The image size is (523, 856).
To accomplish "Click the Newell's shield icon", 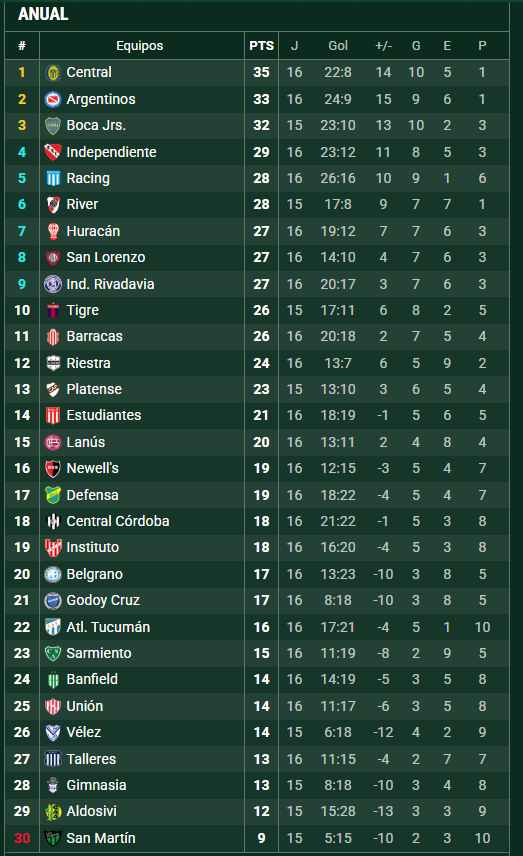I will click(53, 468).
